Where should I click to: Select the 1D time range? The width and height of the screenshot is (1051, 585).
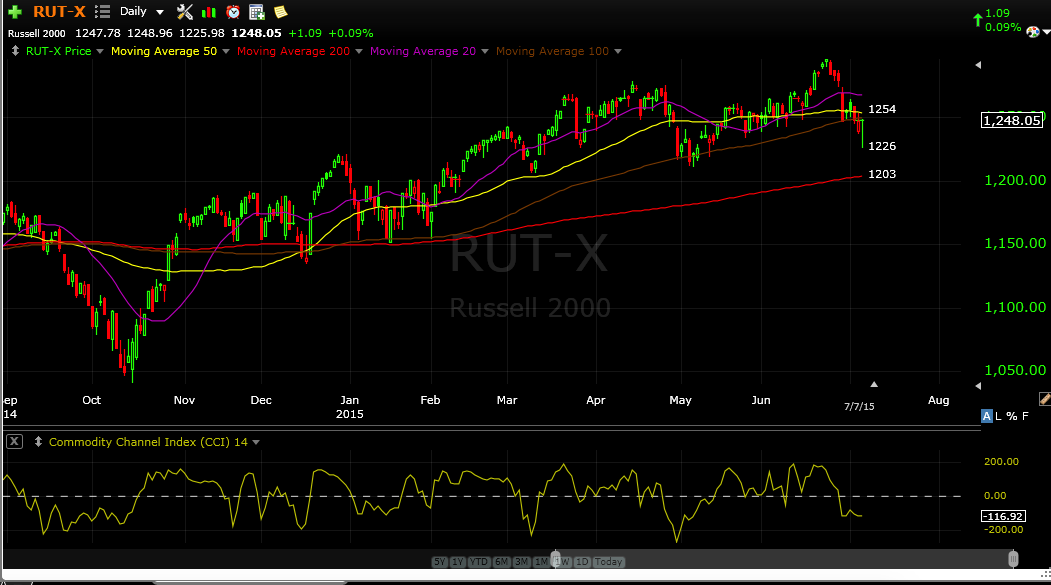point(582,562)
